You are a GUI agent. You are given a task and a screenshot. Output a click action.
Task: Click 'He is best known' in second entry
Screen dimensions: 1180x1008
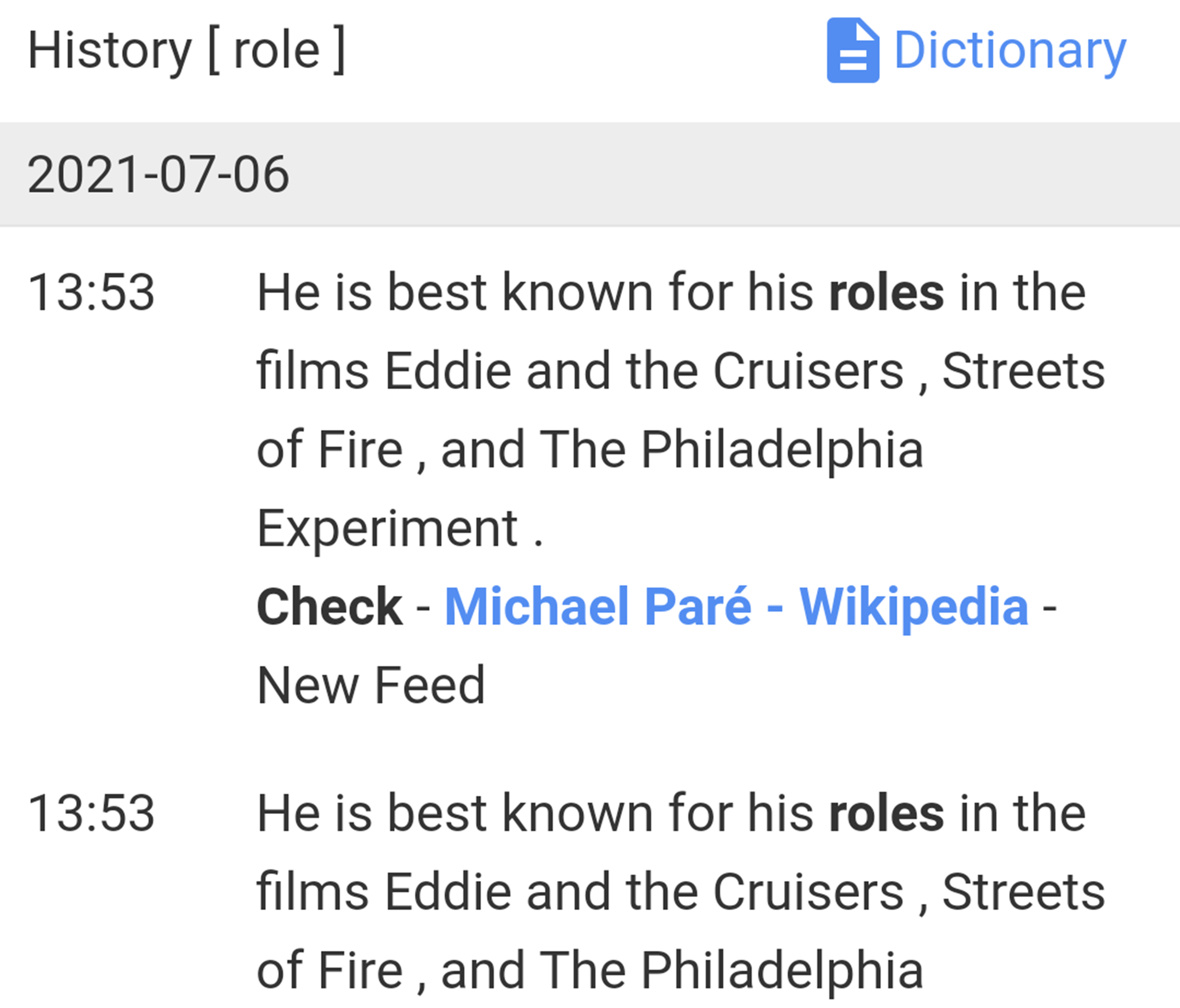pos(455,814)
